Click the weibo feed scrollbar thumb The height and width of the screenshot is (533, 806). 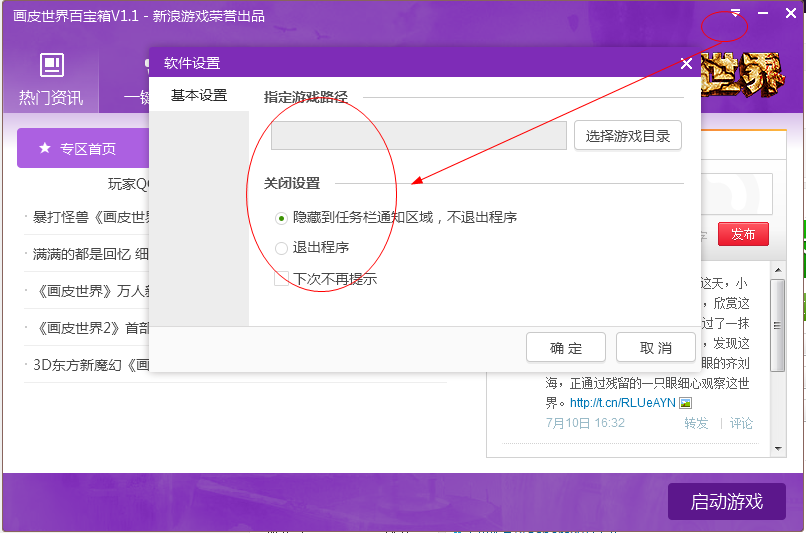coord(778,325)
